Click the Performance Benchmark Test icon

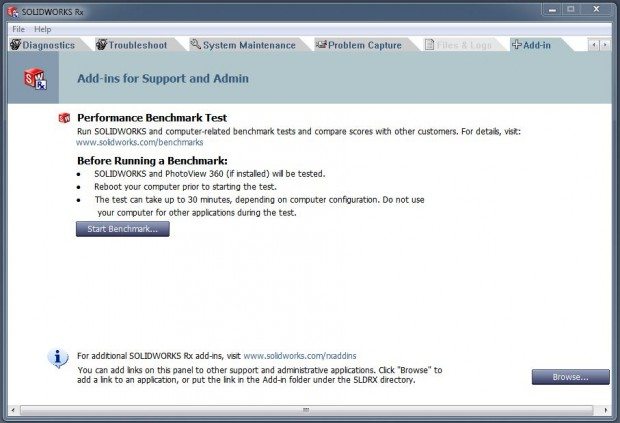[x=64, y=118]
